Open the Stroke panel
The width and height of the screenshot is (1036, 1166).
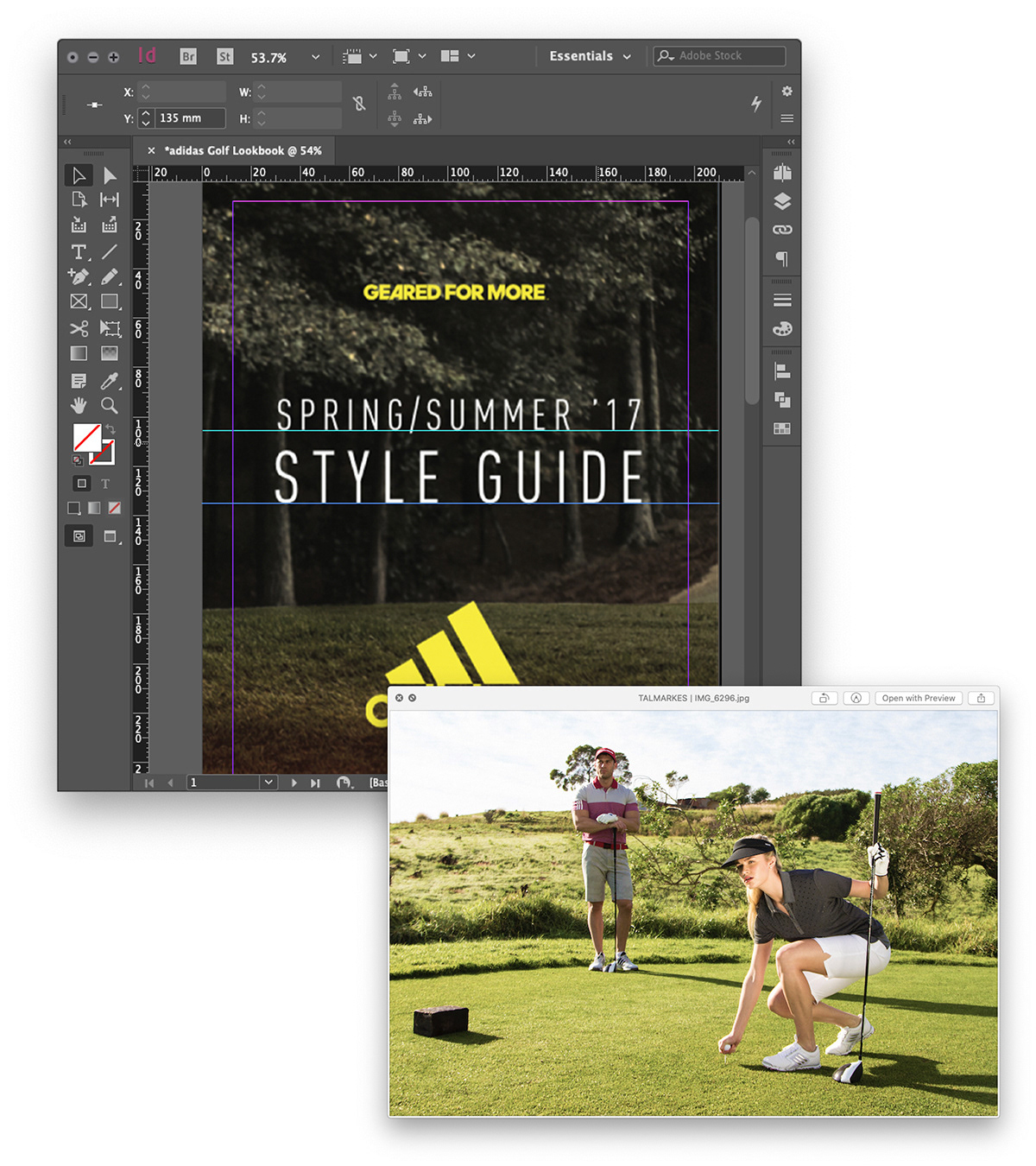(782, 301)
